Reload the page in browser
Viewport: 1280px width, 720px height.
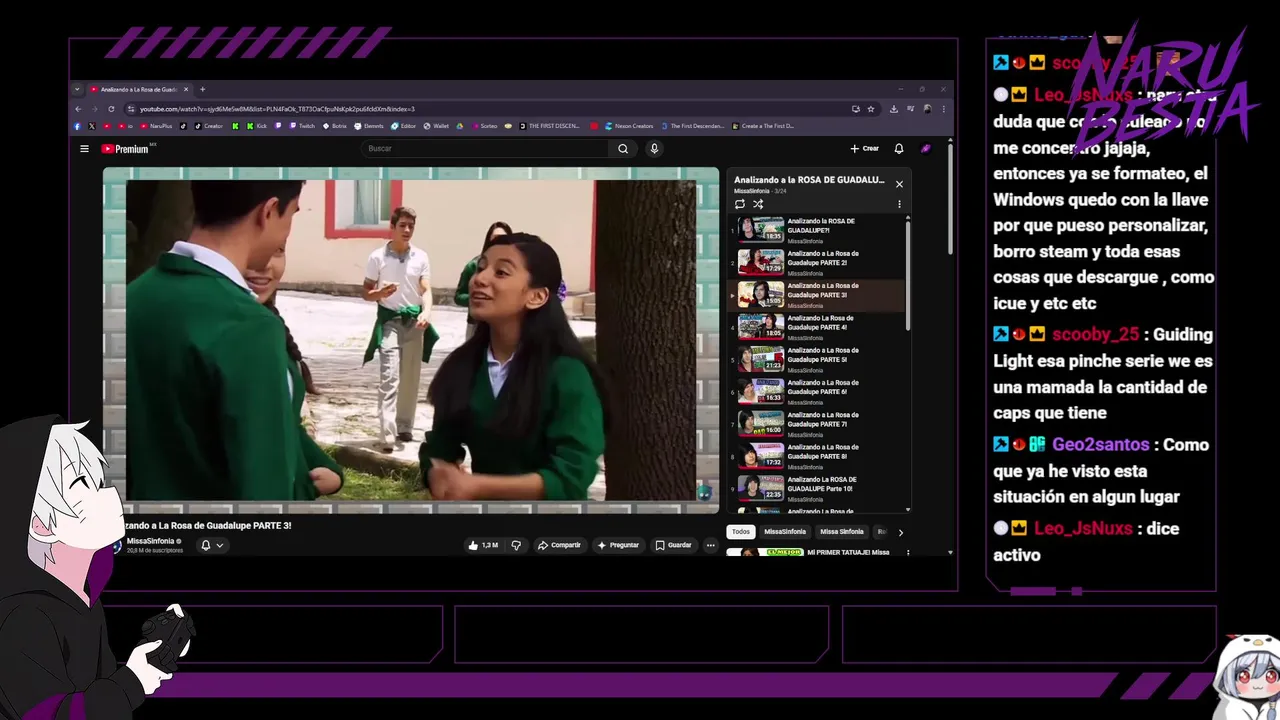click(111, 109)
